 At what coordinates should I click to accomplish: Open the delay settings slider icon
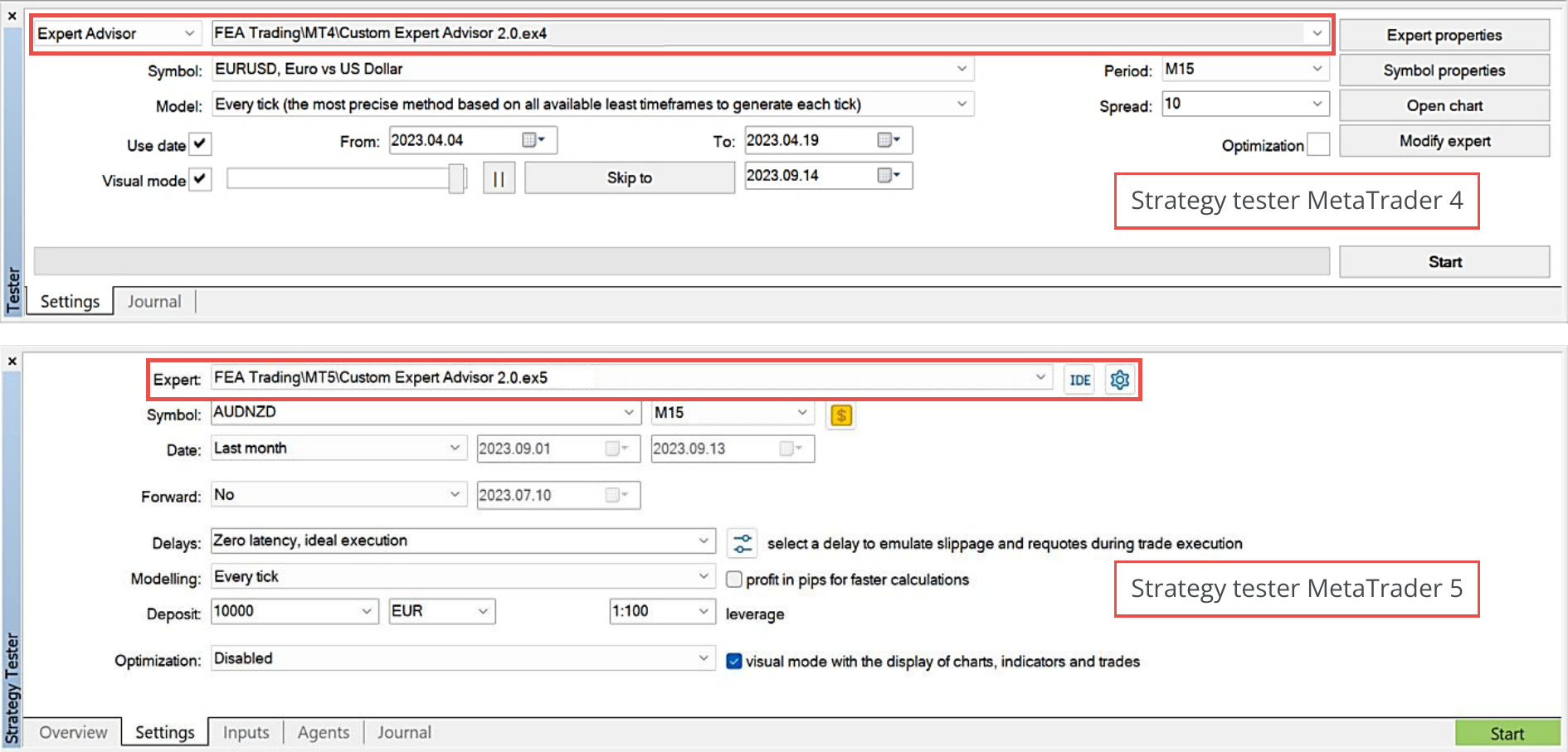[x=742, y=544]
